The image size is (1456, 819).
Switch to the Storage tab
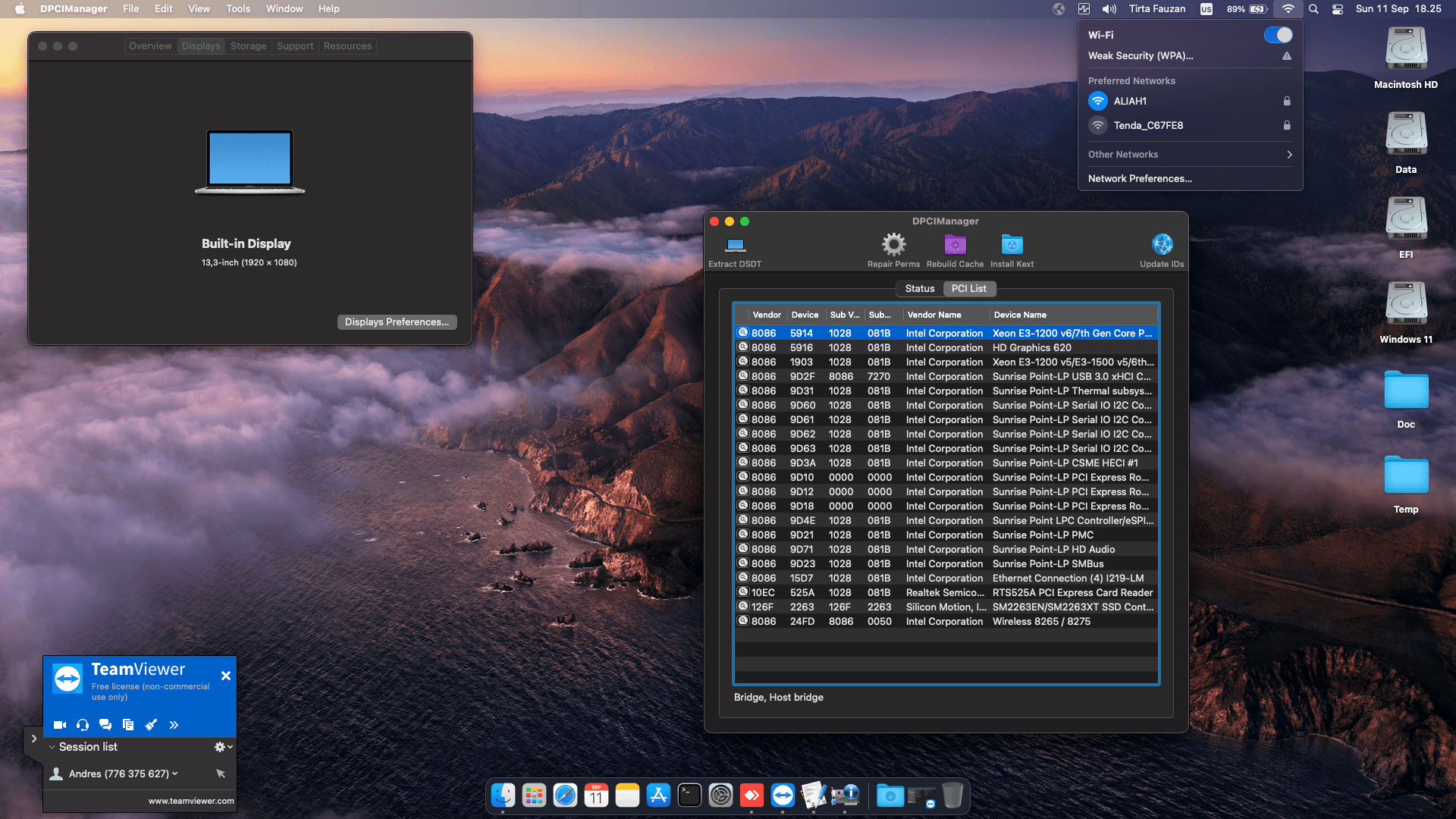(x=248, y=46)
